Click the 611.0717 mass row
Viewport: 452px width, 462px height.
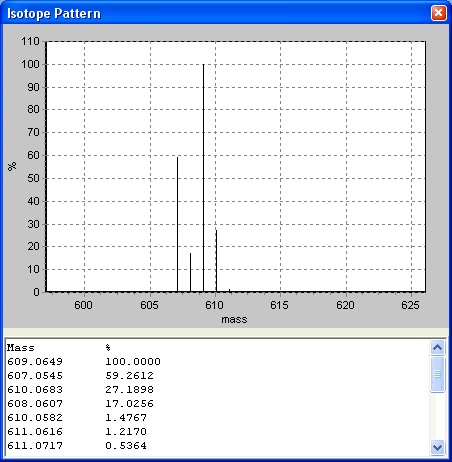click(77, 446)
